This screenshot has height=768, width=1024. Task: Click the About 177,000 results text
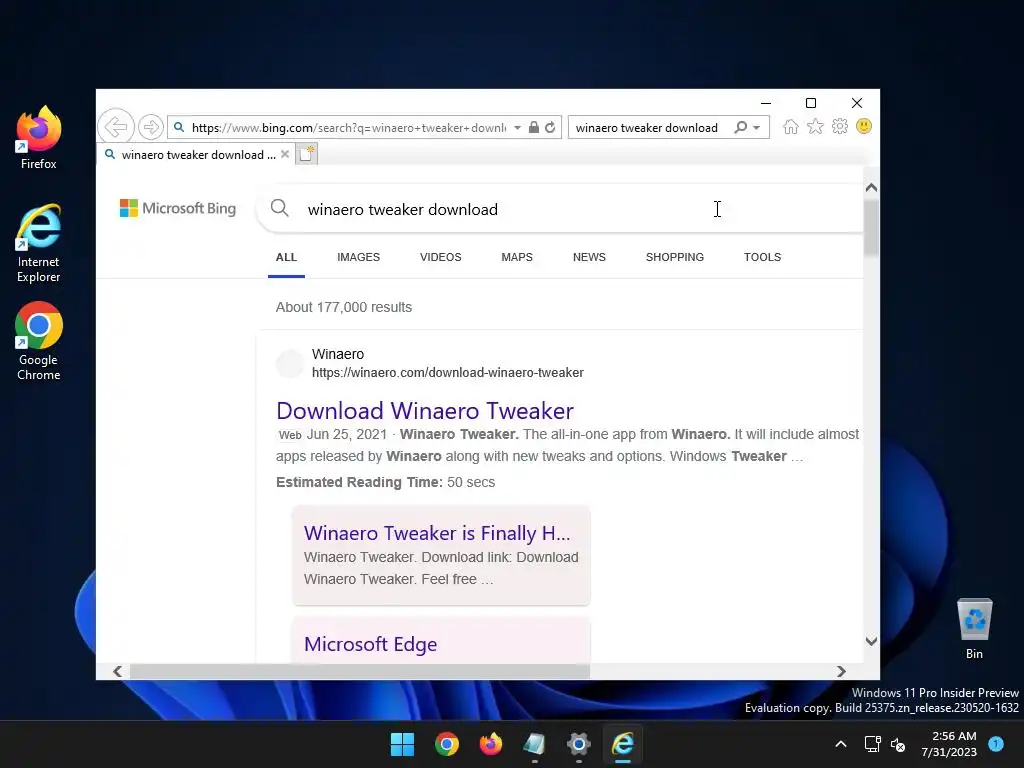click(344, 307)
